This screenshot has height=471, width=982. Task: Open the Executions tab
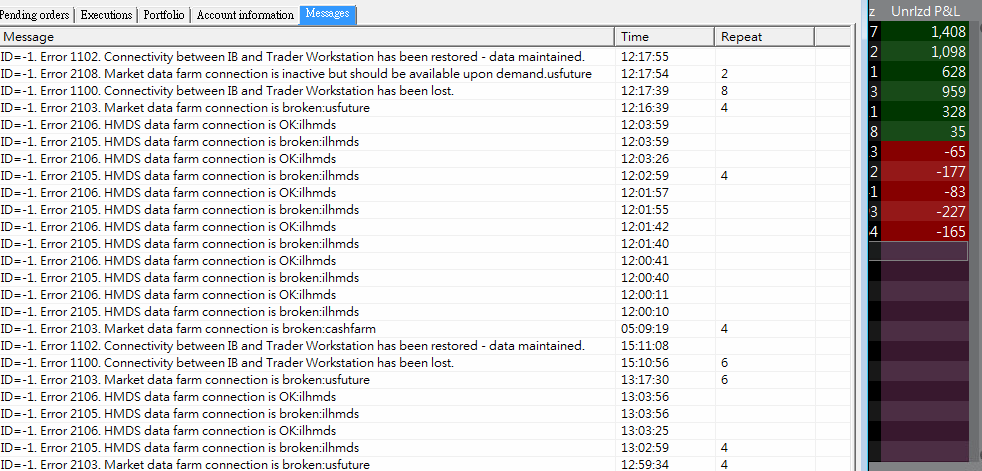click(x=106, y=15)
